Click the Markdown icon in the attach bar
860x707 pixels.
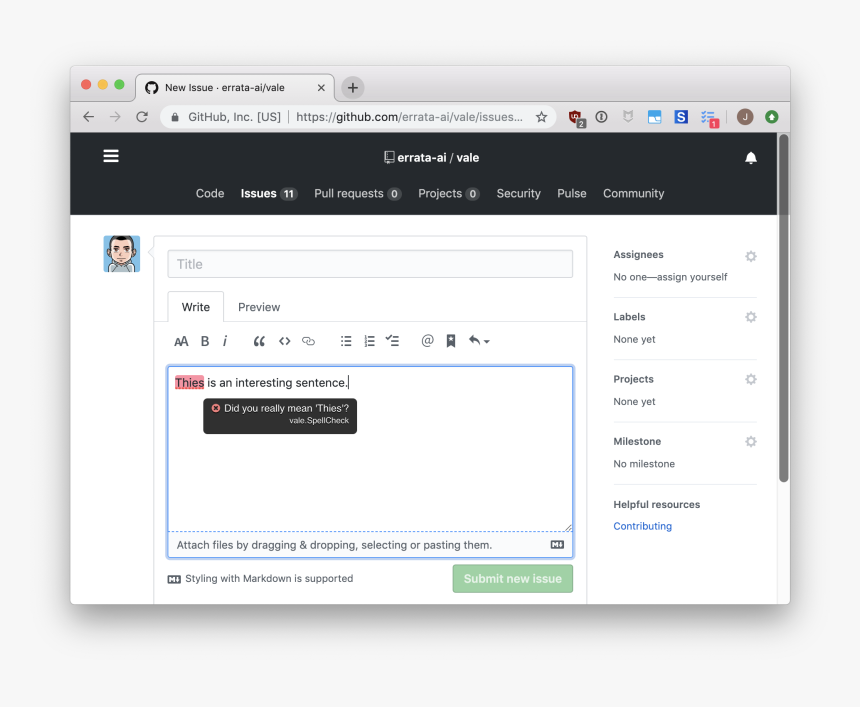[557, 545]
